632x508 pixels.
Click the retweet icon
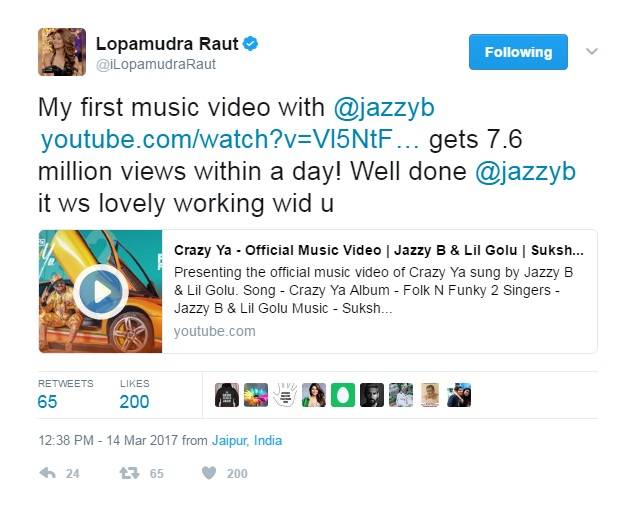click(129, 473)
